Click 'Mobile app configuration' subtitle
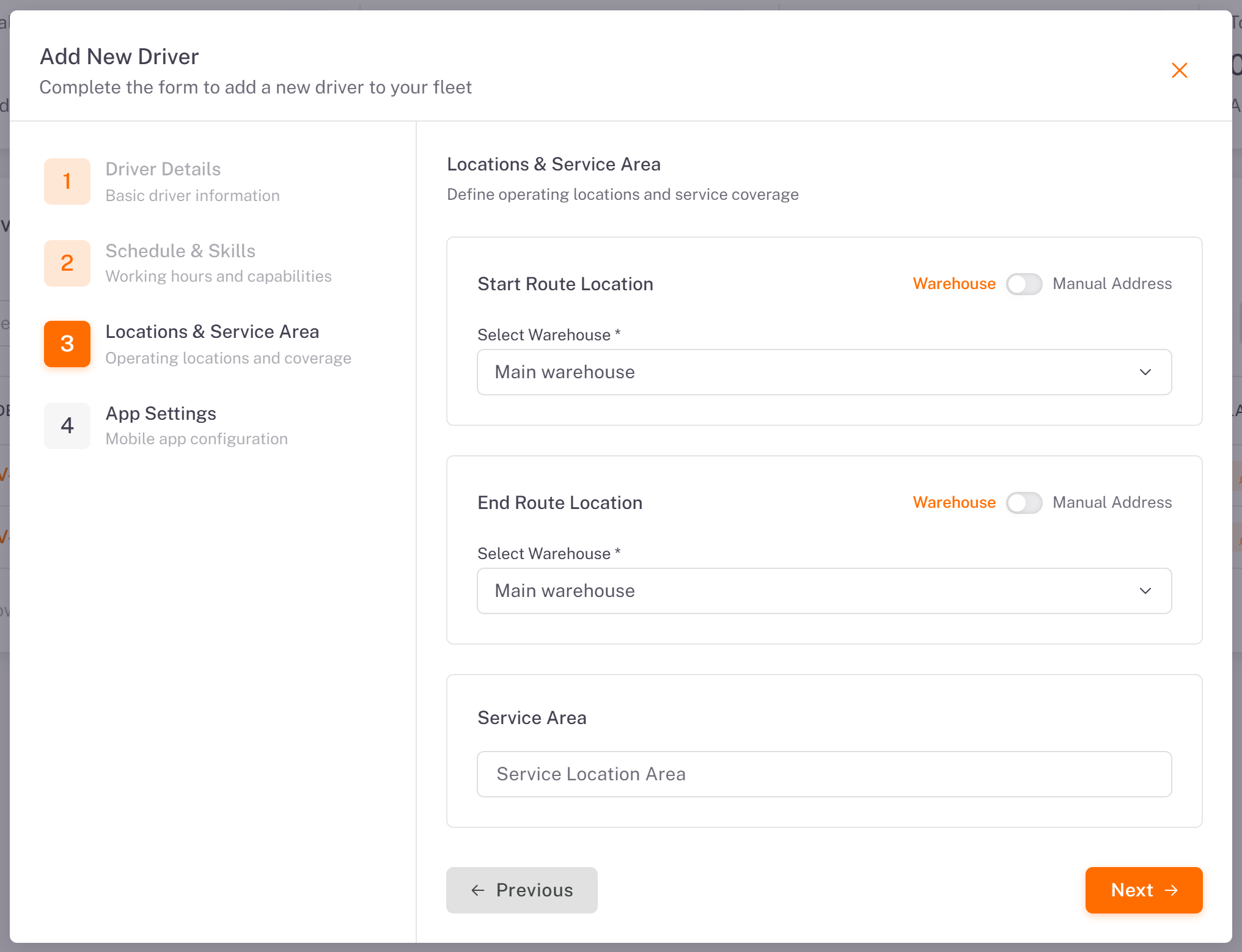Screen dimensions: 1242x952 [196, 439]
